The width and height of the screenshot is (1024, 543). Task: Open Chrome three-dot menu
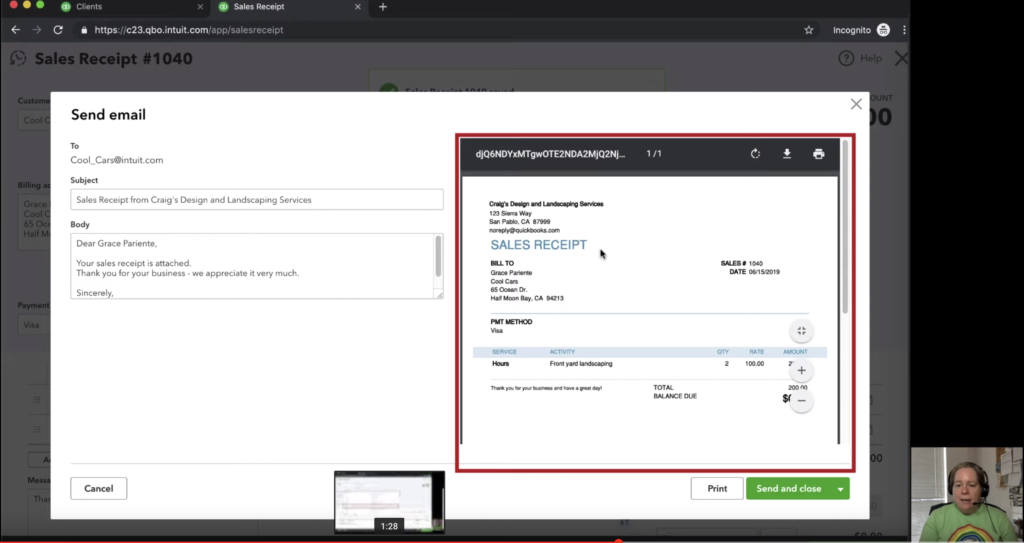[904, 30]
